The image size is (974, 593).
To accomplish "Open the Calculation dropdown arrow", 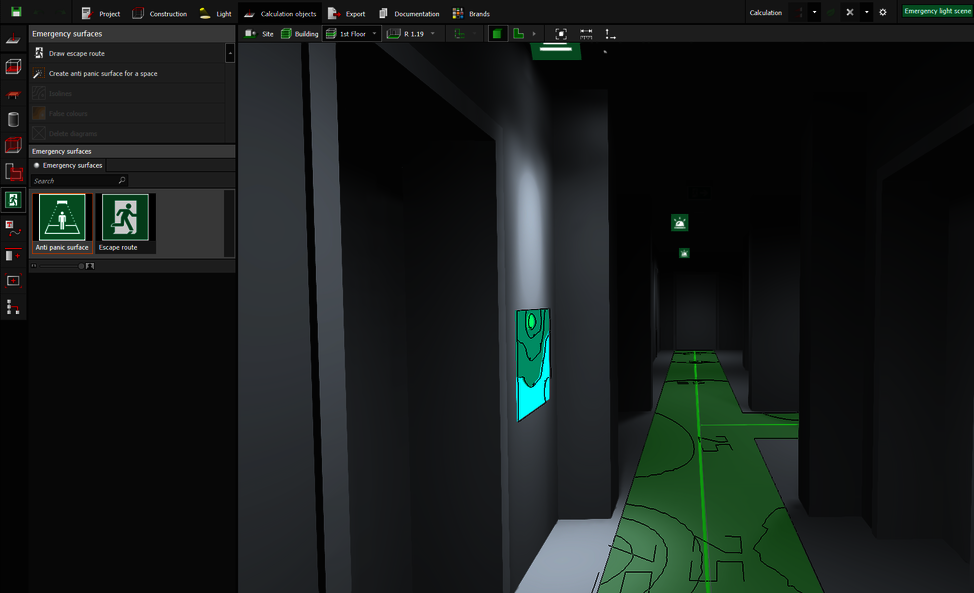I will pos(815,12).
